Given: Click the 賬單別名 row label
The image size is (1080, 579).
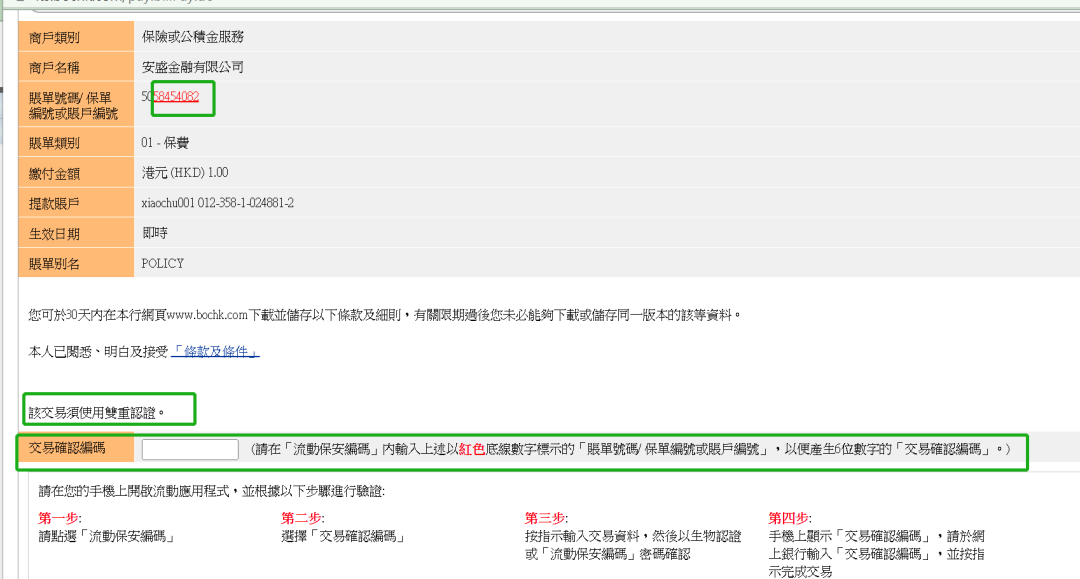Looking at the screenshot, I should (54, 264).
